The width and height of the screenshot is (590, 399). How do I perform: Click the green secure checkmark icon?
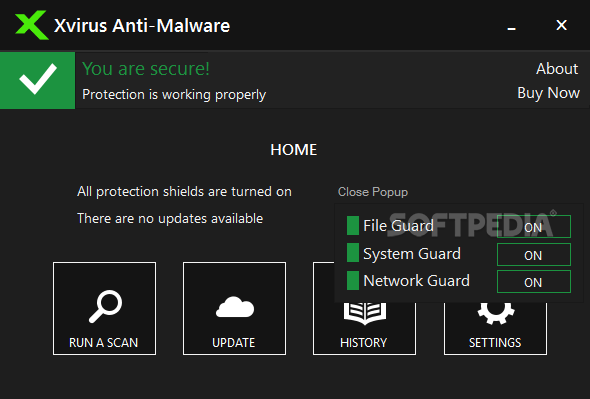coord(38,80)
